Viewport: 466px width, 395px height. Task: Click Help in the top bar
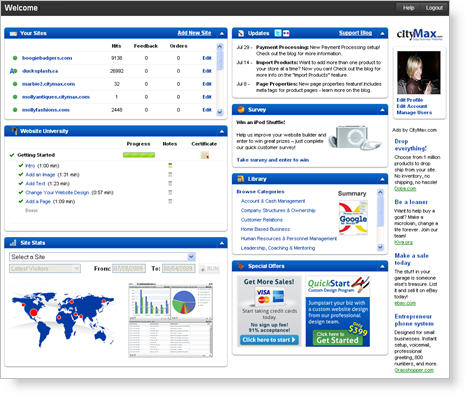pyautogui.click(x=408, y=8)
